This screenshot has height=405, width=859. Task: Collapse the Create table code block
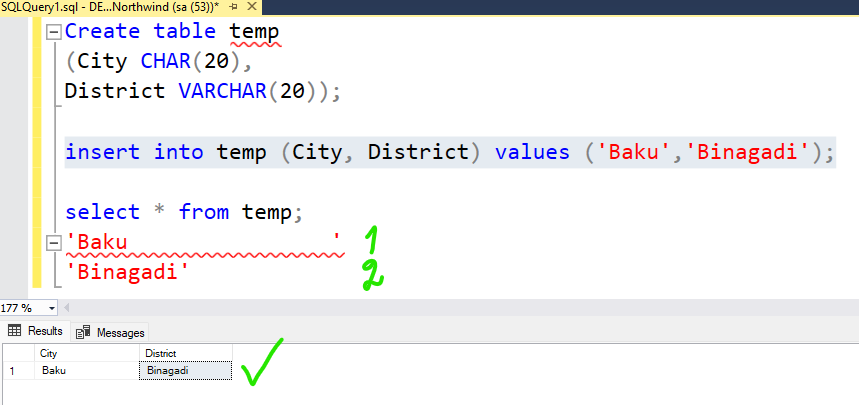tap(53, 32)
